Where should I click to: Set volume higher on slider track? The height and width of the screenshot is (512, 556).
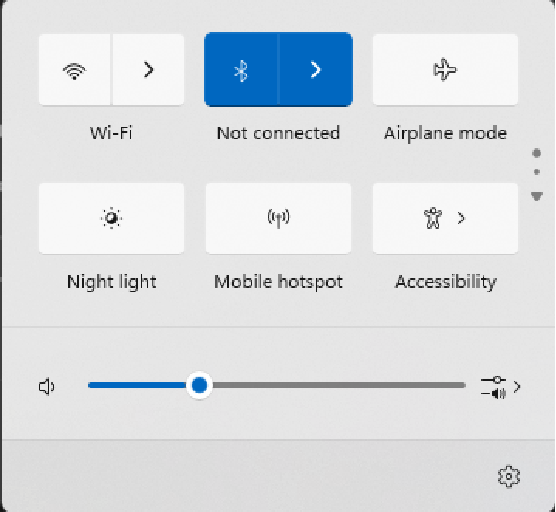coord(339,385)
